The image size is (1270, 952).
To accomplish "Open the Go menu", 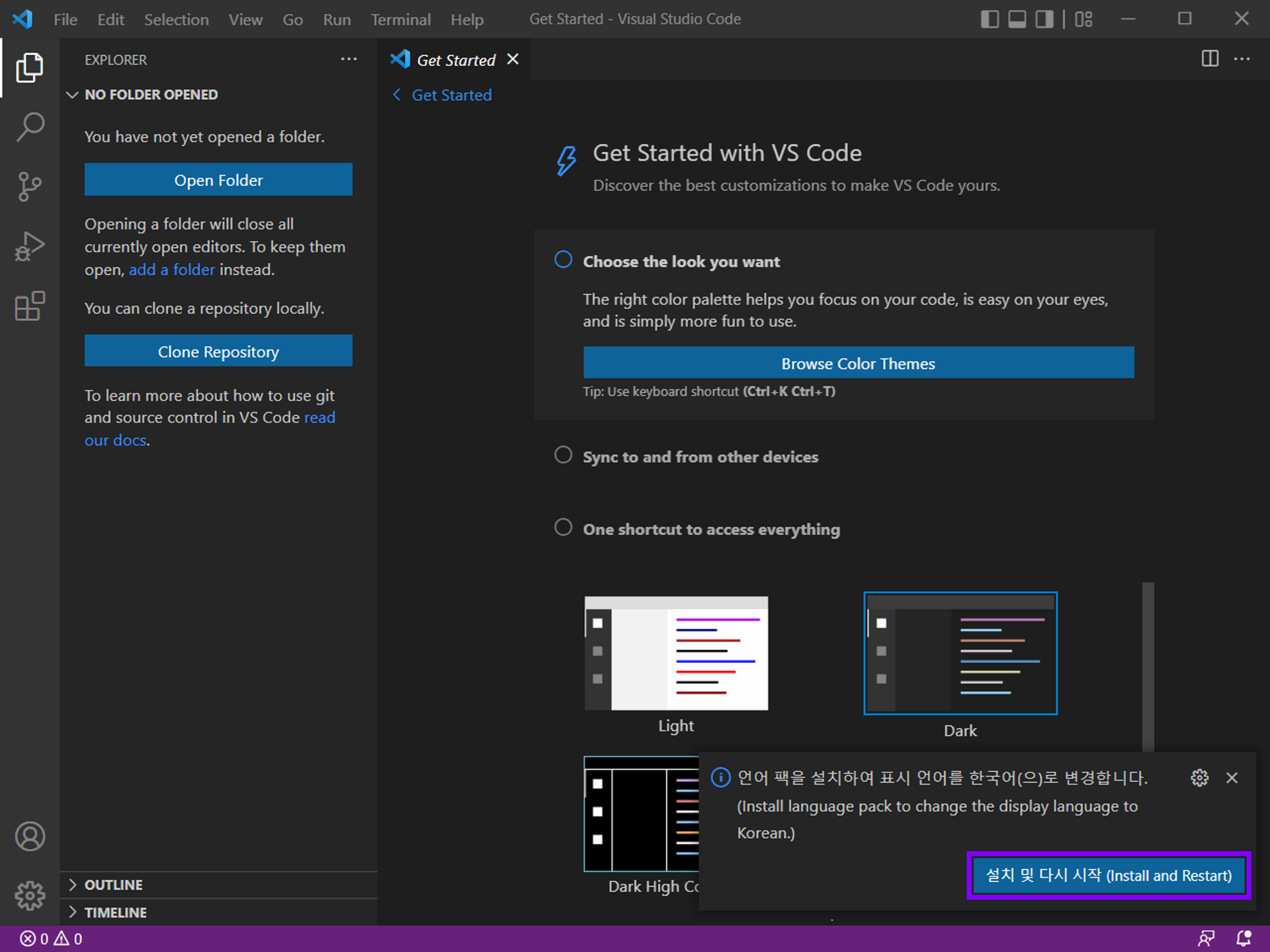I will [x=292, y=19].
